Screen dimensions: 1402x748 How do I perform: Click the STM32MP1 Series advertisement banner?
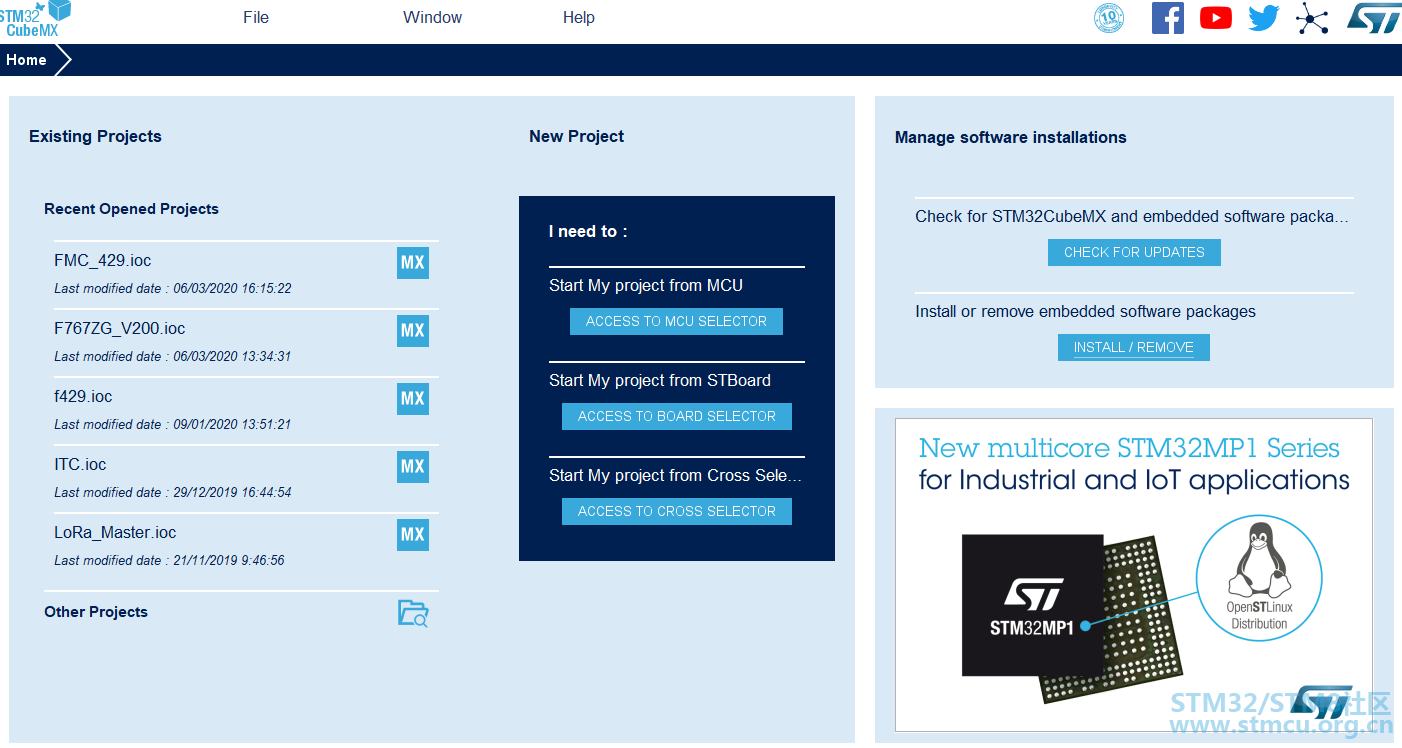point(1134,575)
